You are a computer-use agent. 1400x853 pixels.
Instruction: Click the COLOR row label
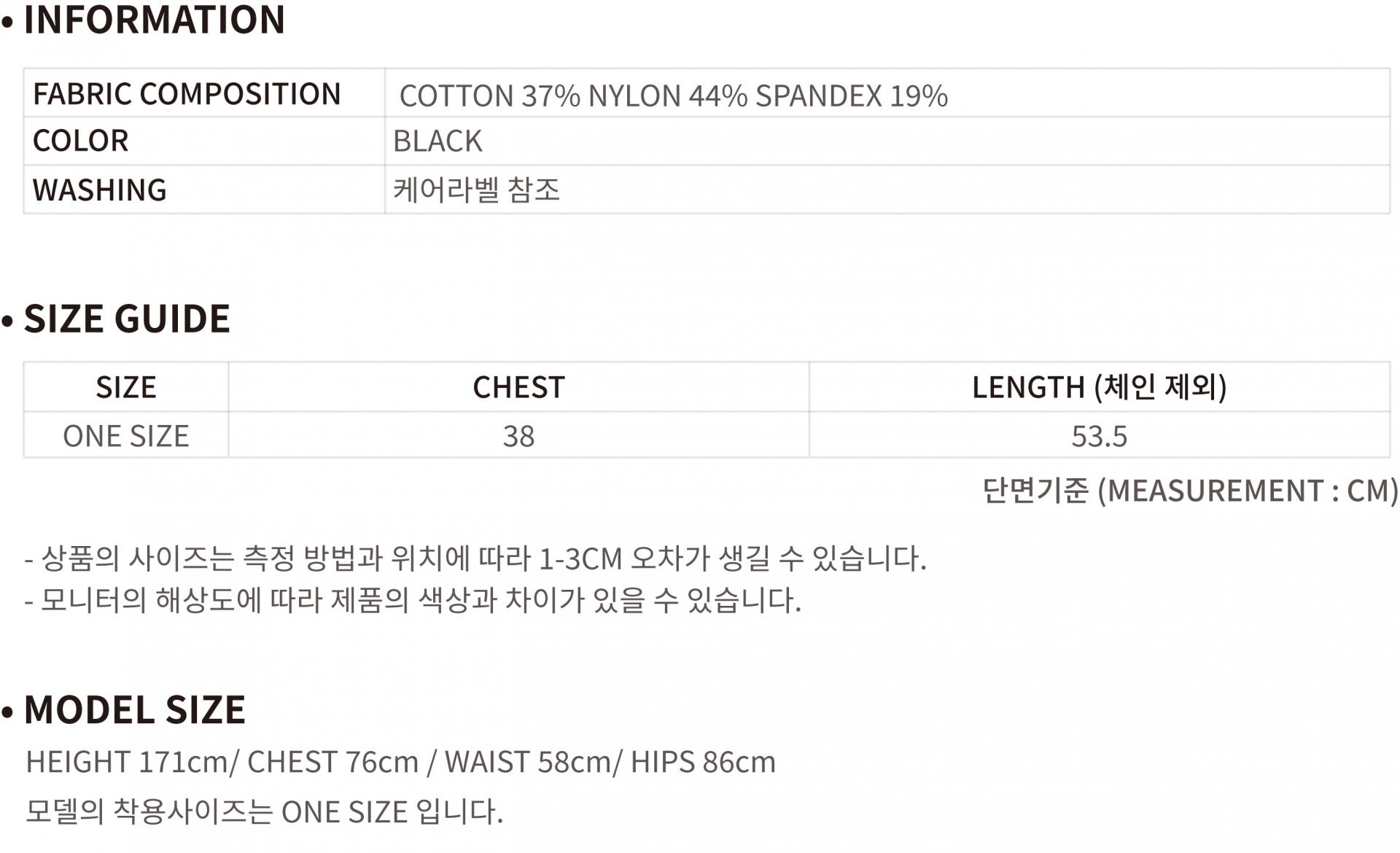[x=81, y=141]
